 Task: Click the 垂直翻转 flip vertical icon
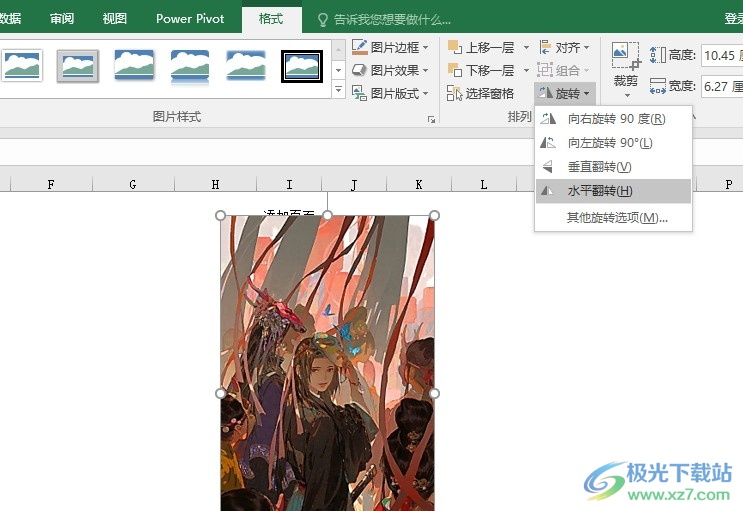(548, 166)
